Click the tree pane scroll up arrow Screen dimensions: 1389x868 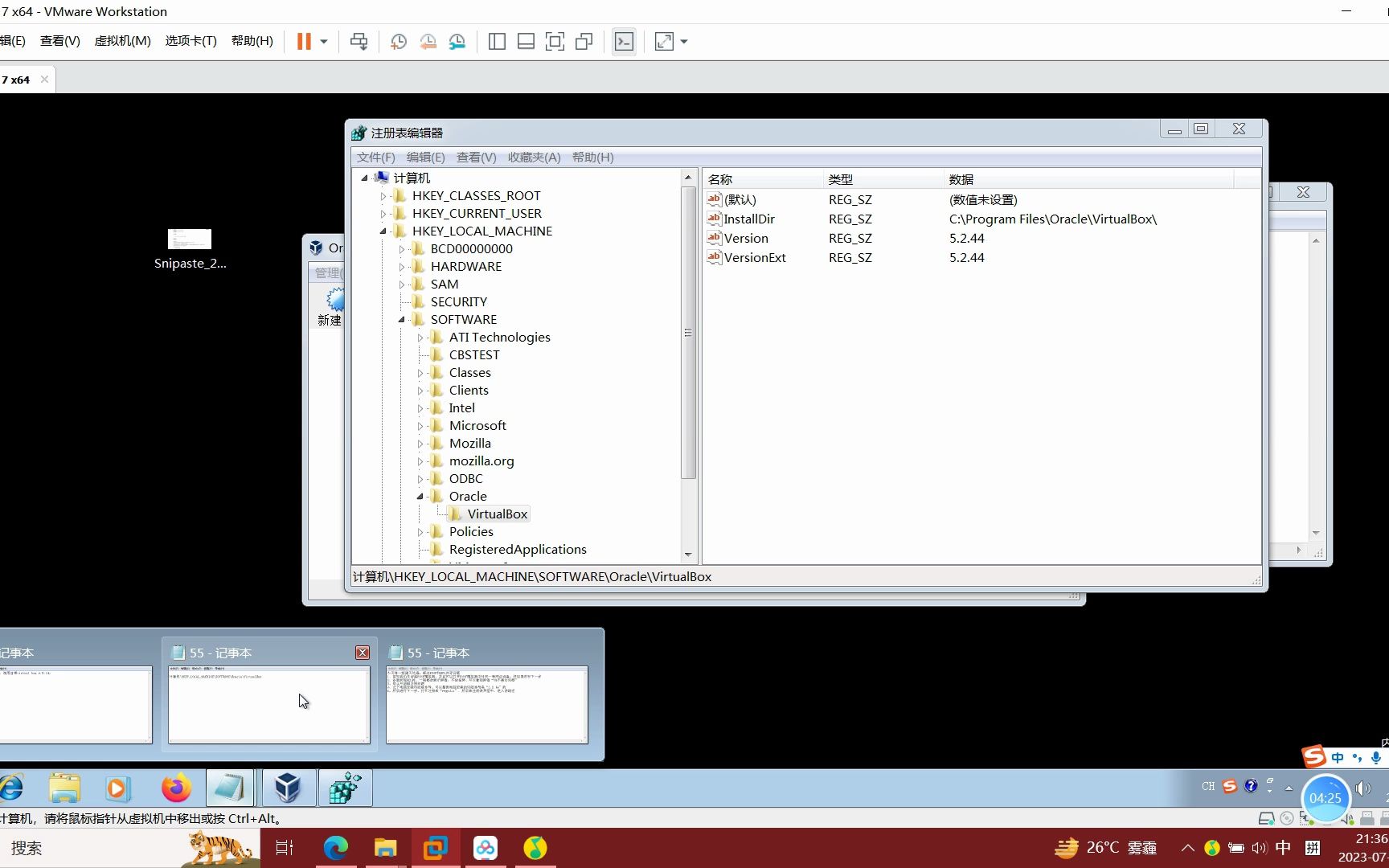click(x=688, y=178)
